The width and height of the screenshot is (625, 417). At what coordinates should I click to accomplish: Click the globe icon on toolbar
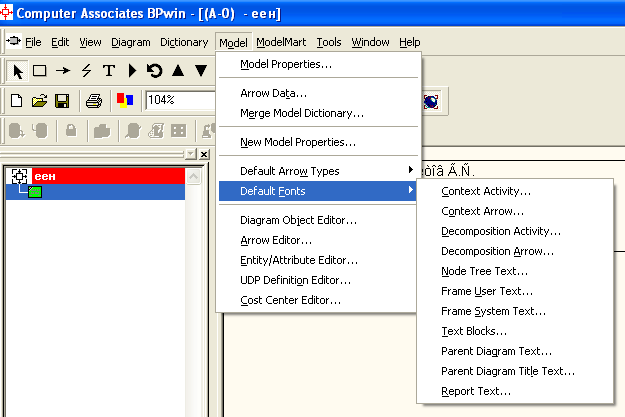431,101
